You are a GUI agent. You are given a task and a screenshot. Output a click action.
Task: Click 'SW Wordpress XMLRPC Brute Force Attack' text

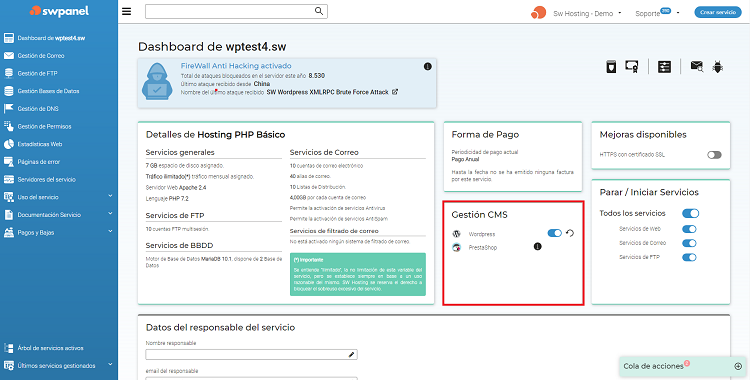(x=328, y=92)
